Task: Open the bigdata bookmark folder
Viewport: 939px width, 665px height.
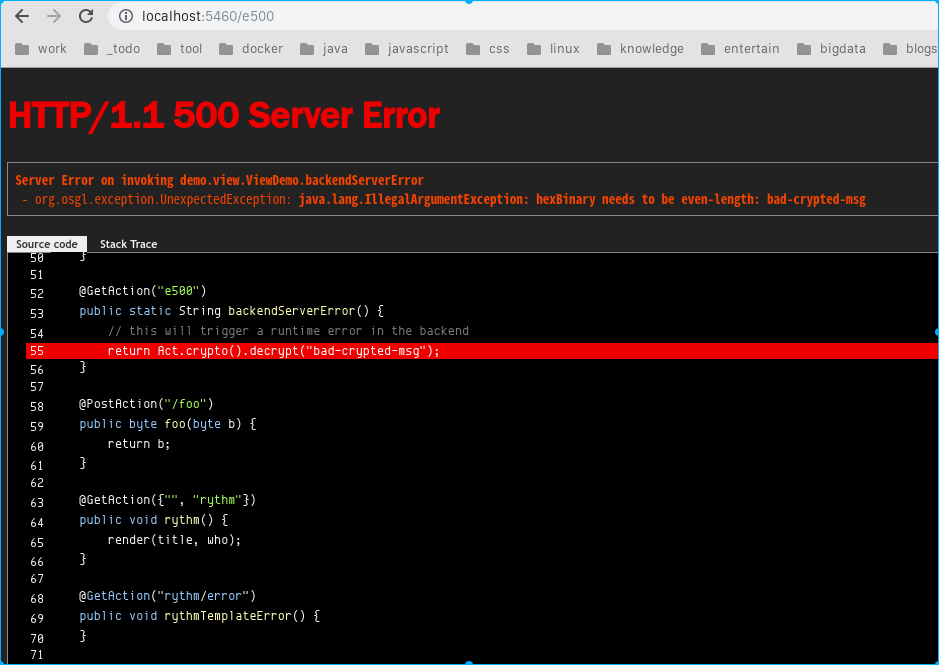Action: coord(831,48)
